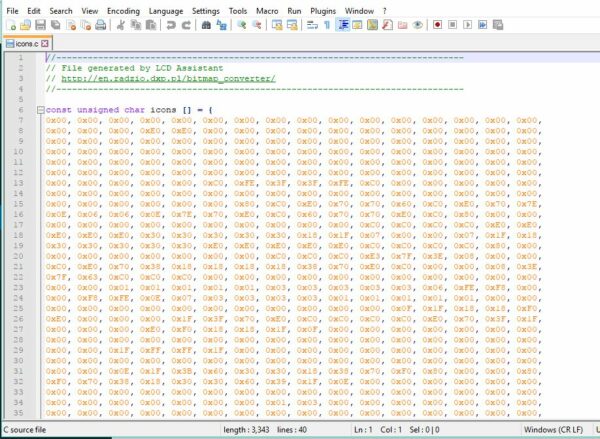This screenshot has width=600, height=439.
Task: Open file using folder toolbar icon
Action: coord(25,25)
